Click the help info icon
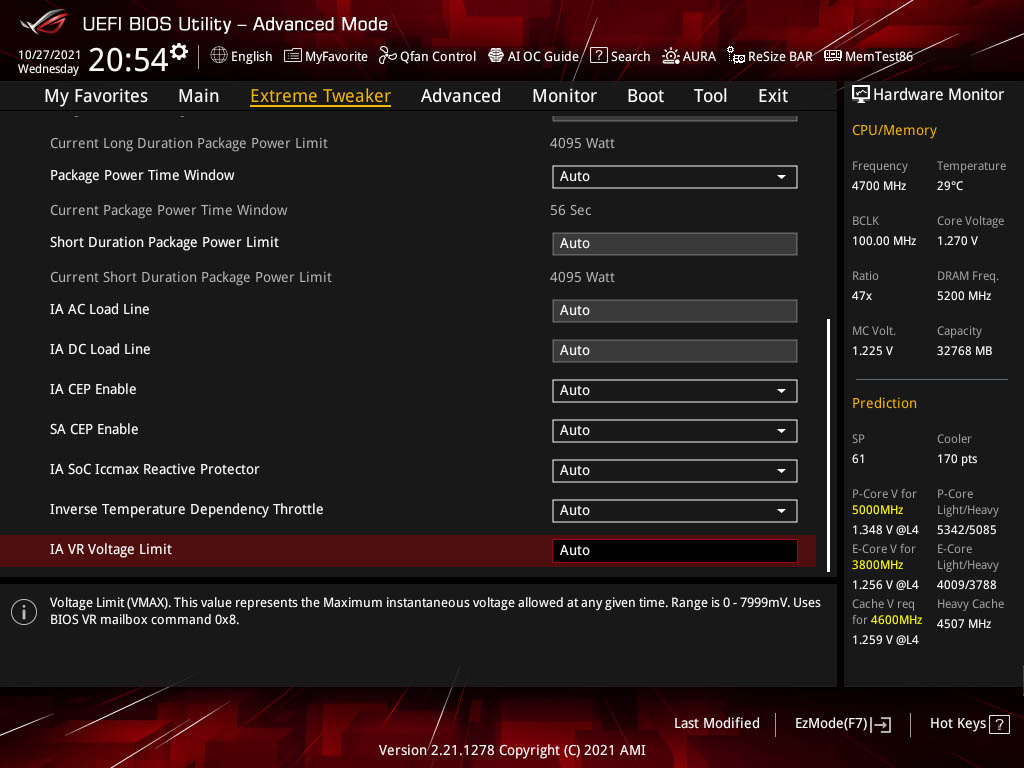The image size is (1024, 768). (x=24, y=612)
